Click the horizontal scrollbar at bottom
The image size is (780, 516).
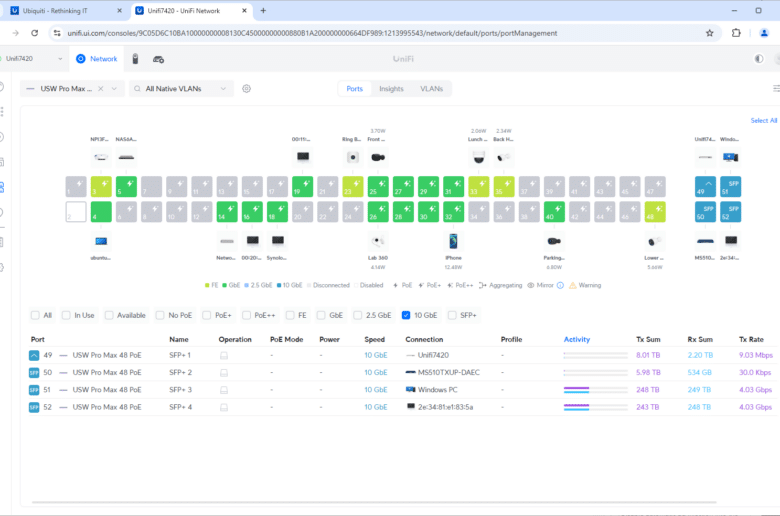click(x=374, y=502)
